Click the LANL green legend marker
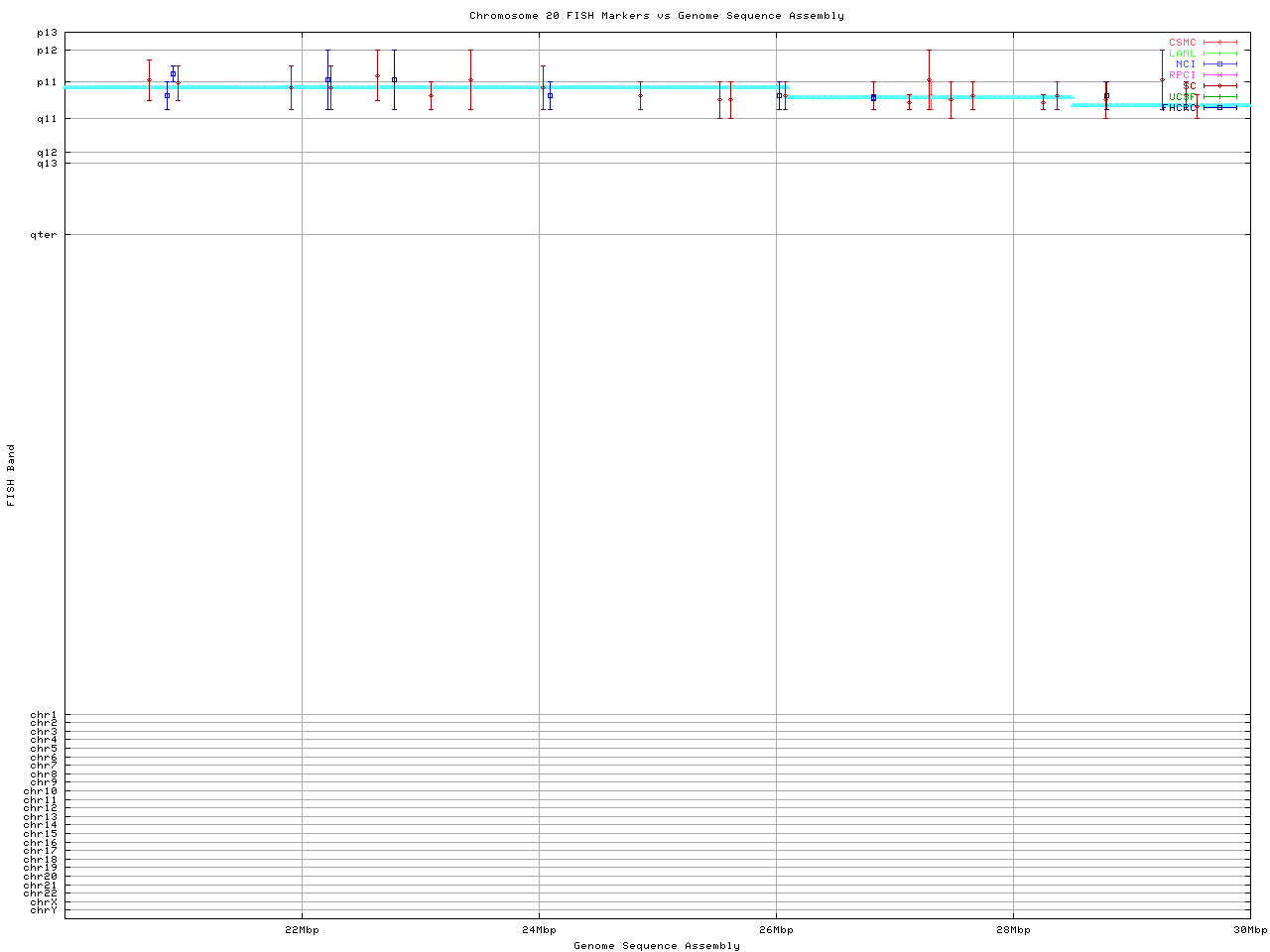 [1219, 54]
